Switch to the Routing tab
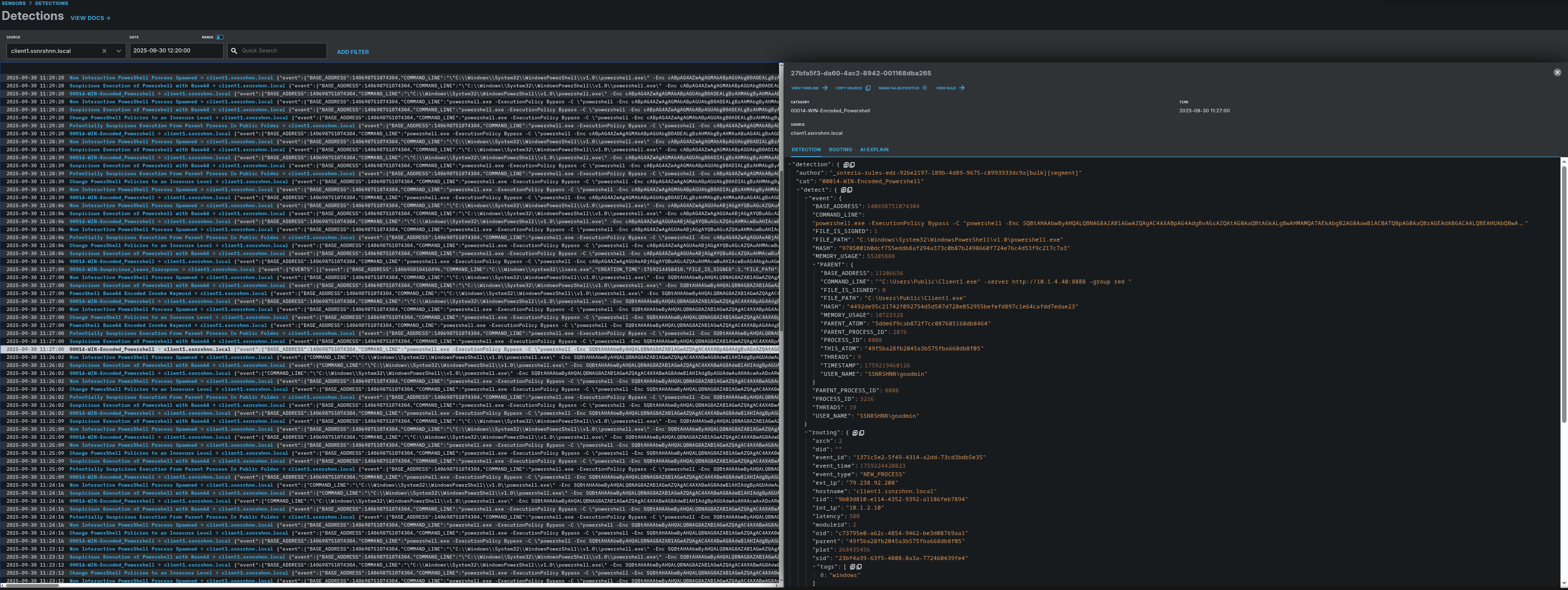The image size is (1568, 590). [840, 150]
